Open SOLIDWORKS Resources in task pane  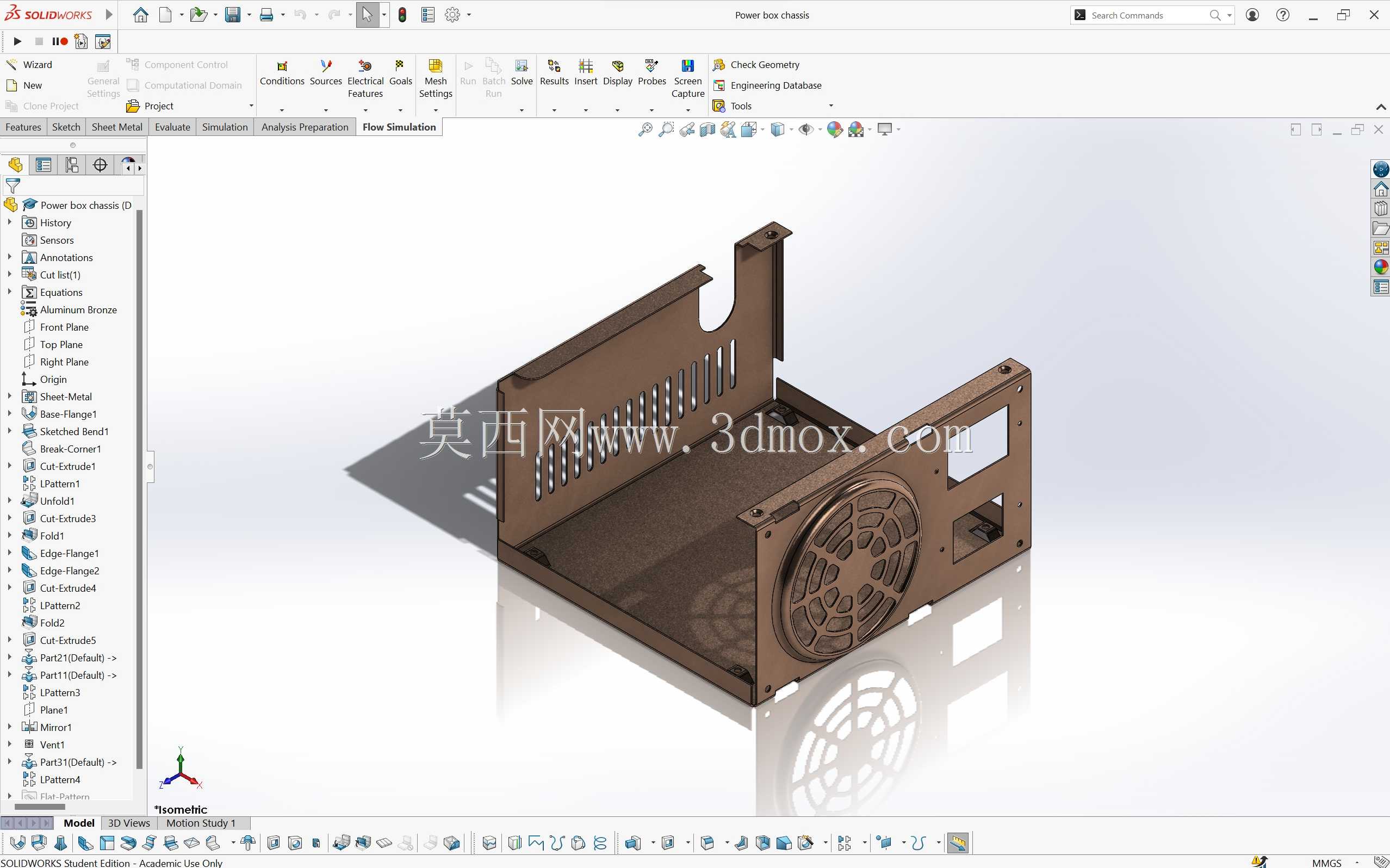coord(1380,189)
